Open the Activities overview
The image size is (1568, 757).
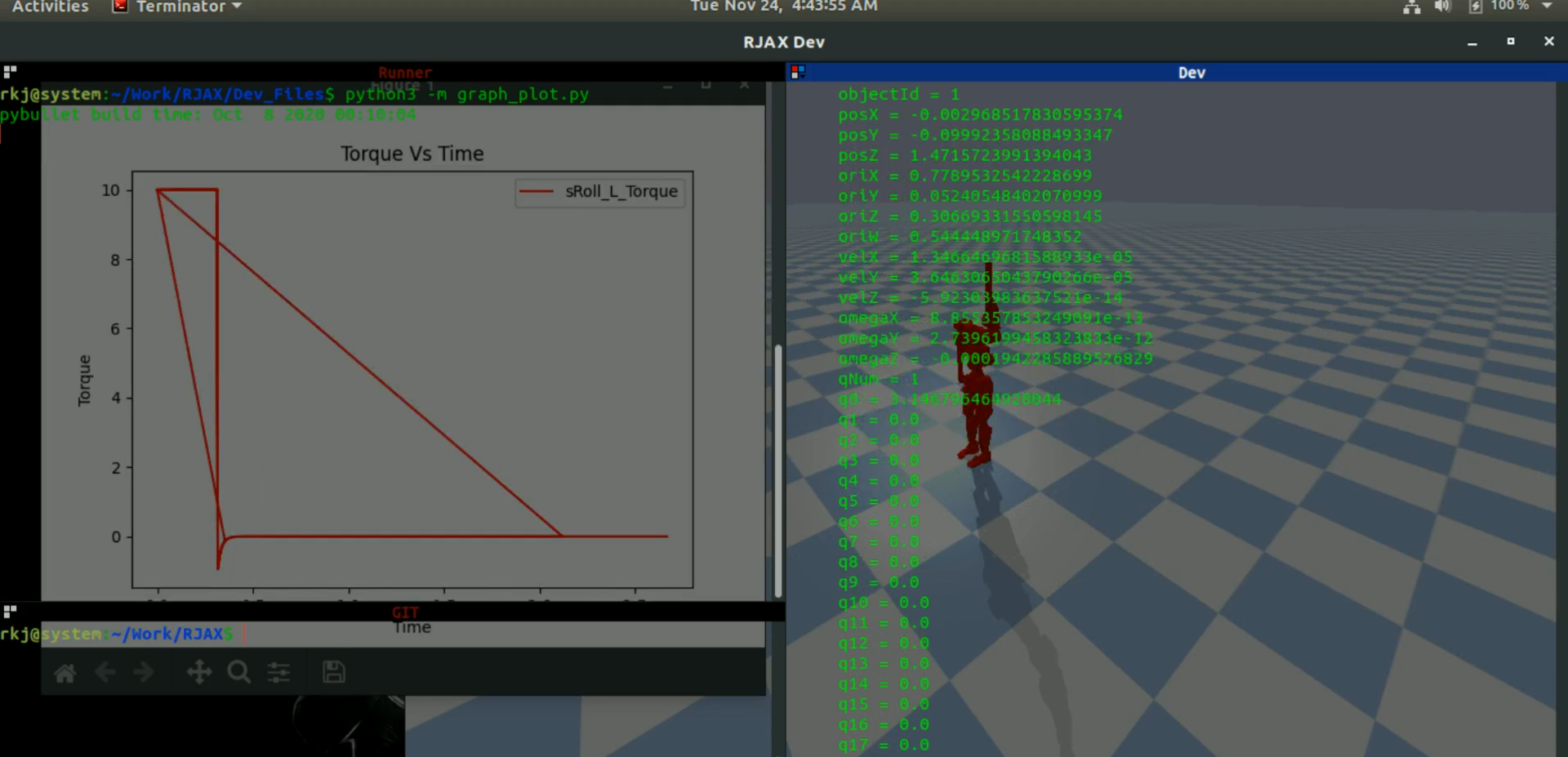[x=50, y=7]
